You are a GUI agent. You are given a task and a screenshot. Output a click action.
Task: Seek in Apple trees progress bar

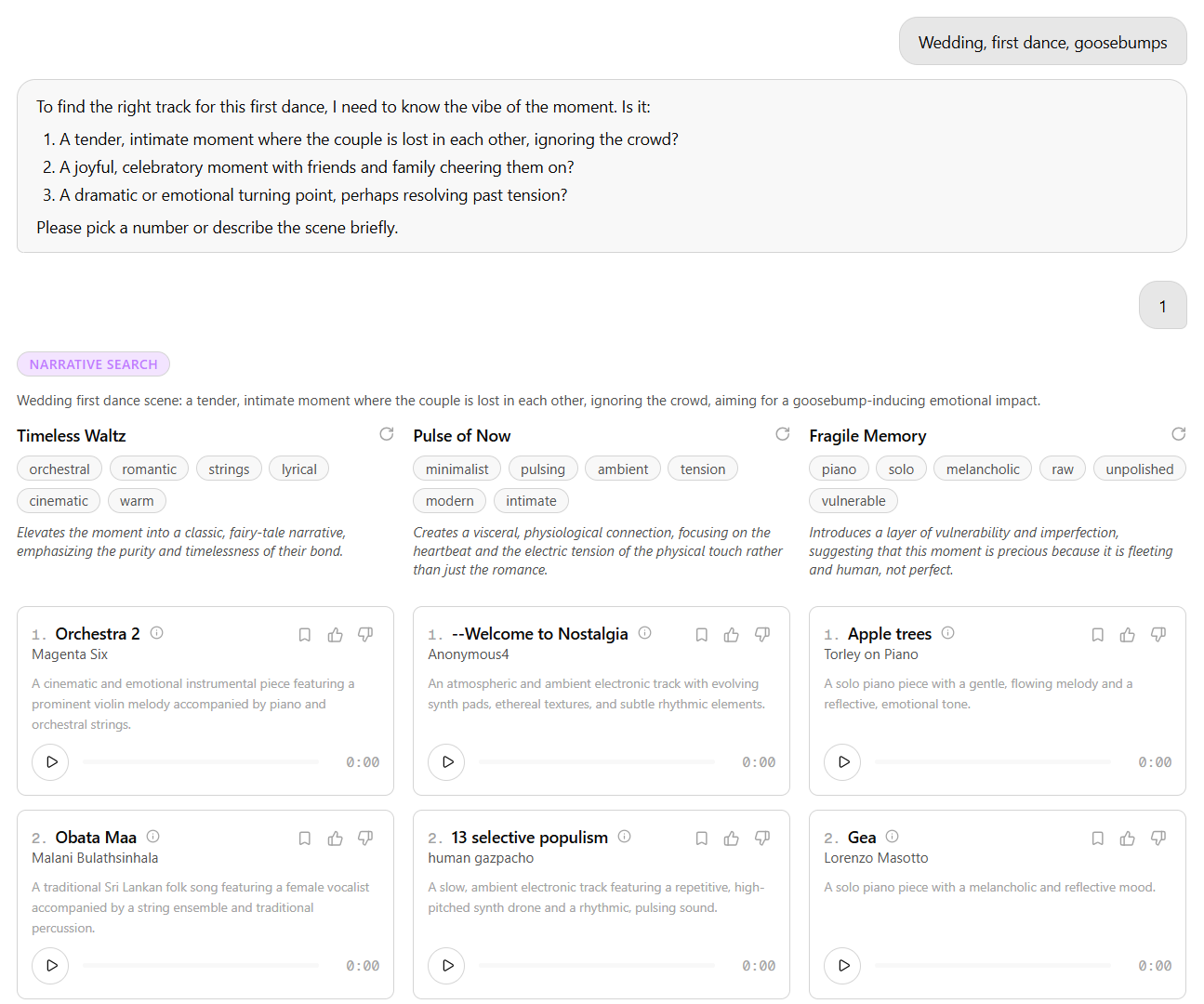(993, 762)
